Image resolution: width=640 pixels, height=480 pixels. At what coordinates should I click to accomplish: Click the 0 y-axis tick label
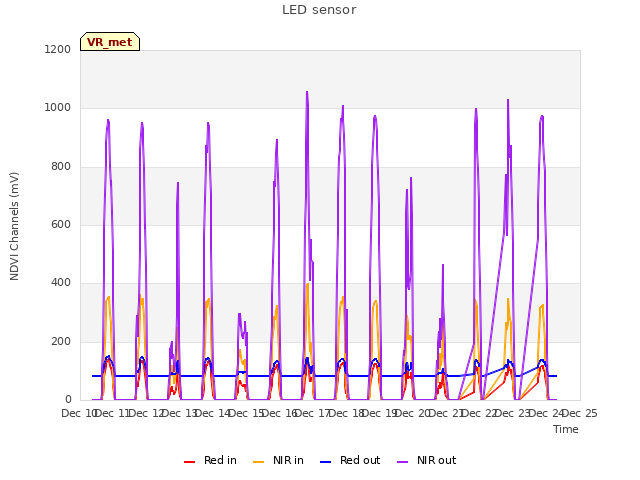click(x=68, y=400)
